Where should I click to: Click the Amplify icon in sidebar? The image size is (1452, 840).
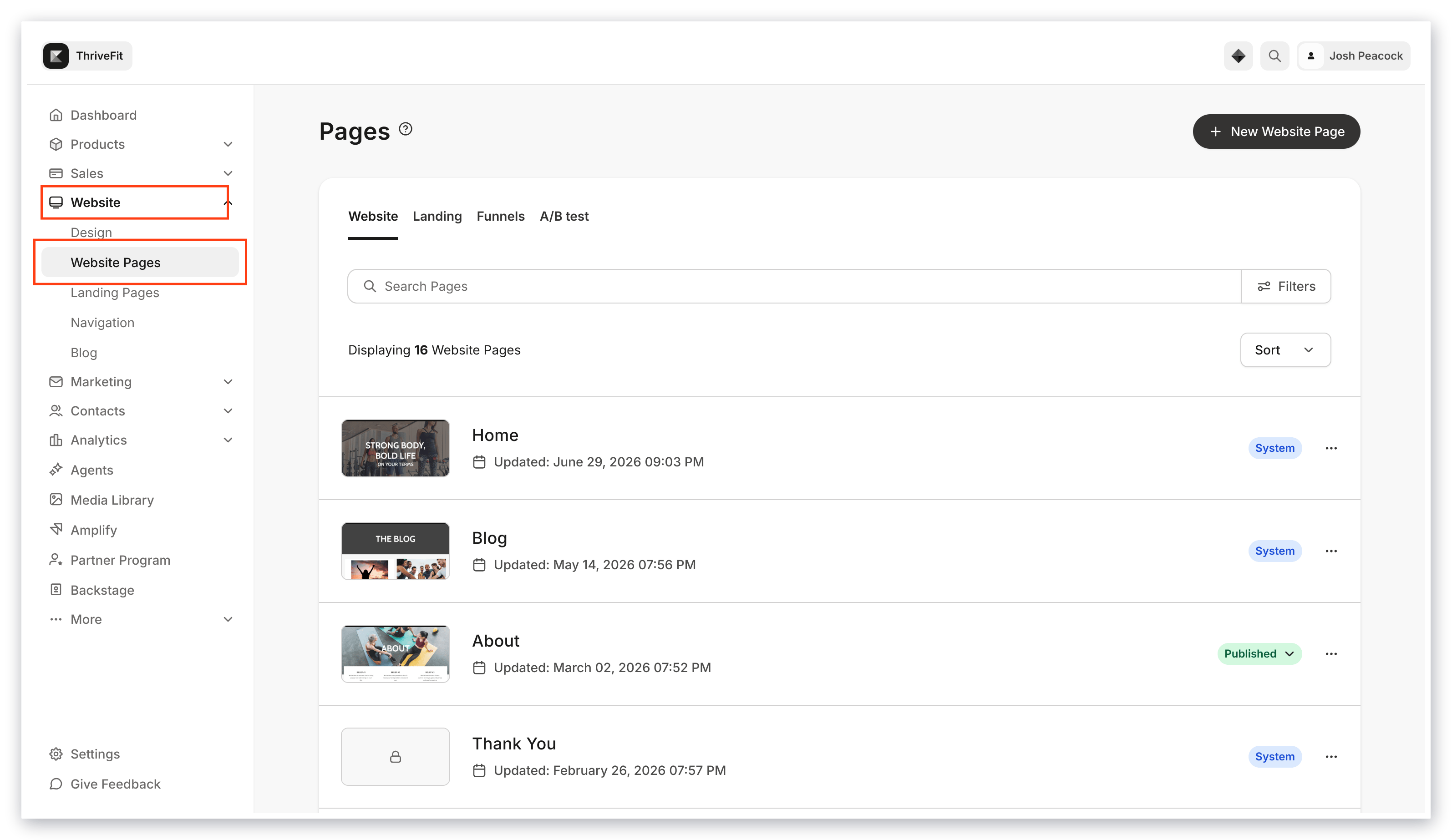56,530
